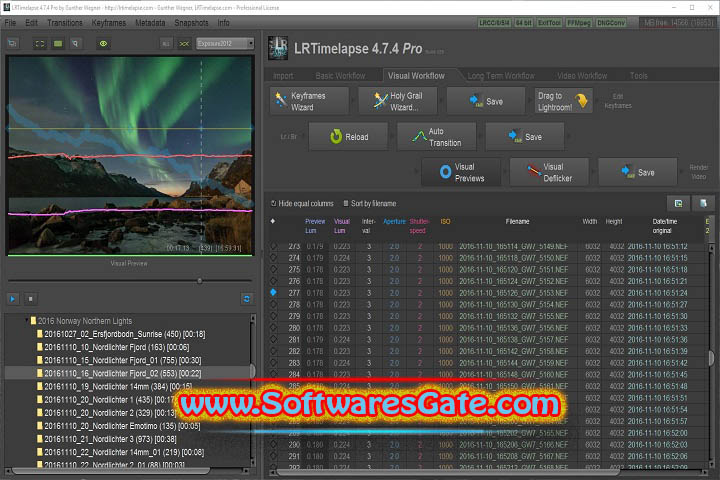Open the Keyframes menu

[x=108, y=23]
